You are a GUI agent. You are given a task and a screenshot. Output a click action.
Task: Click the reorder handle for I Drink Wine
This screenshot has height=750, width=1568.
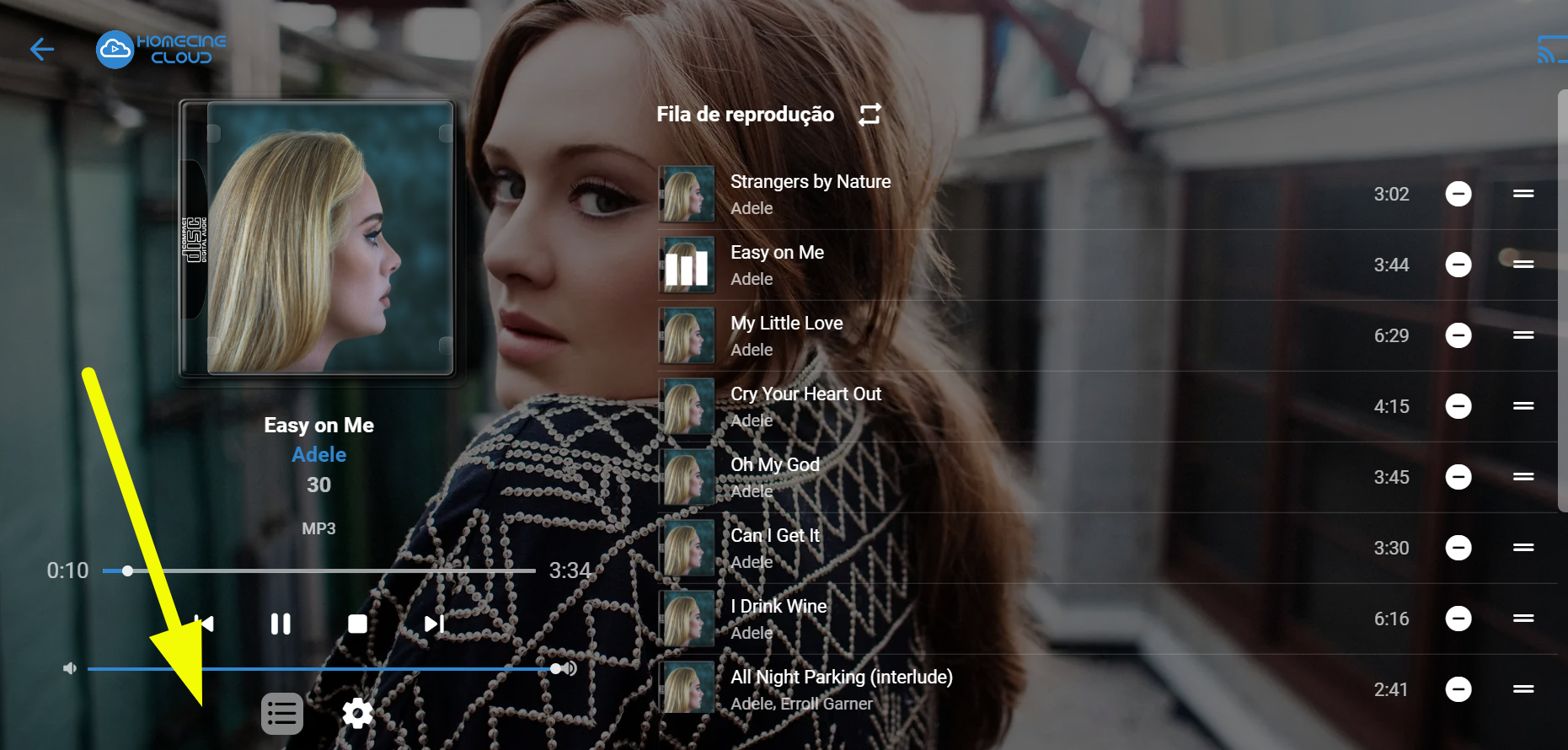tap(1523, 619)
